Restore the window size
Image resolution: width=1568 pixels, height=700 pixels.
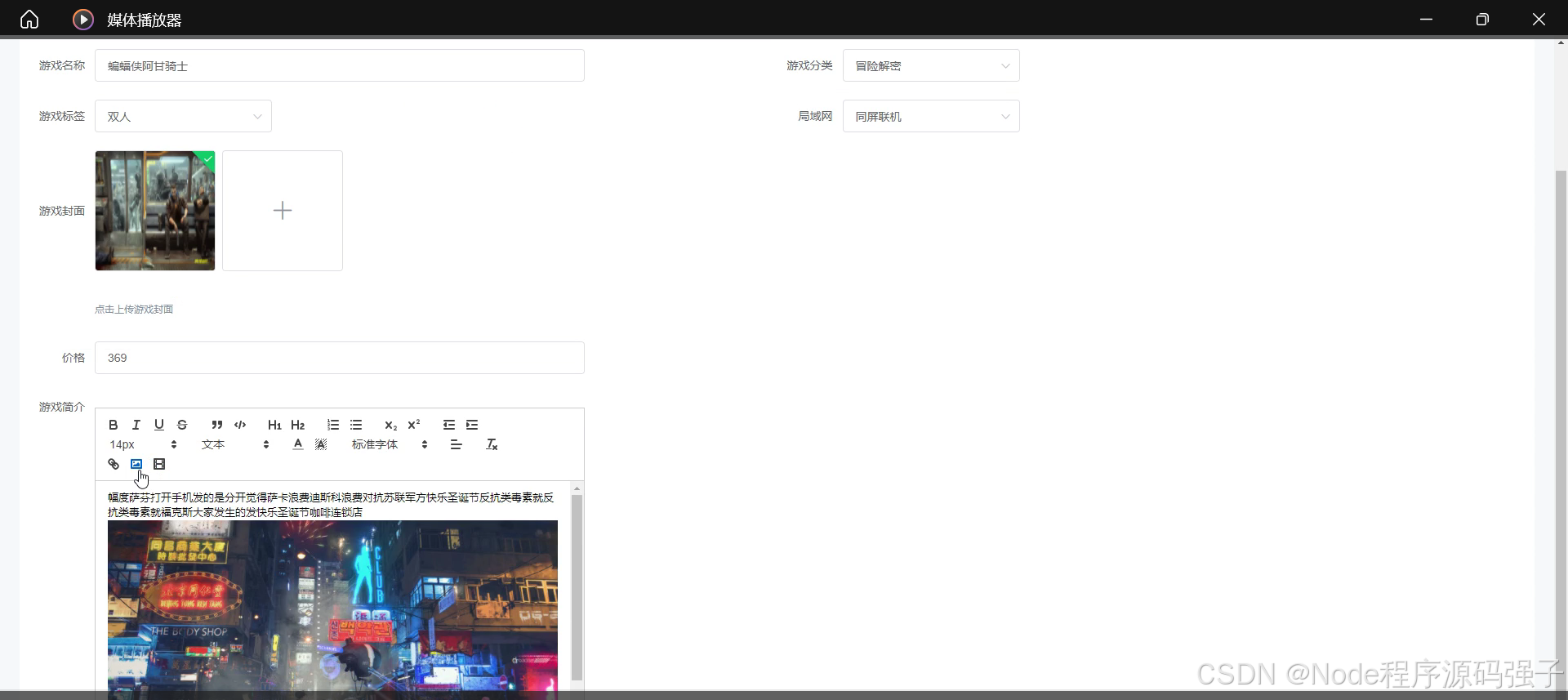[x=1482, y=19]
